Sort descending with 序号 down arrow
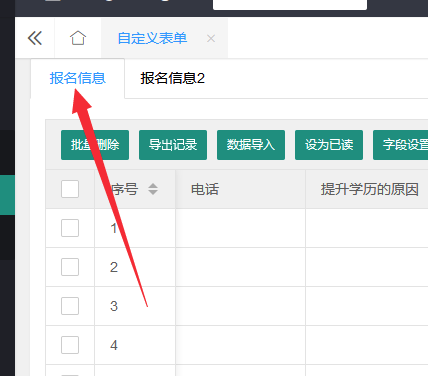This screenshot has height=376, width=428. tap(153, 193)
